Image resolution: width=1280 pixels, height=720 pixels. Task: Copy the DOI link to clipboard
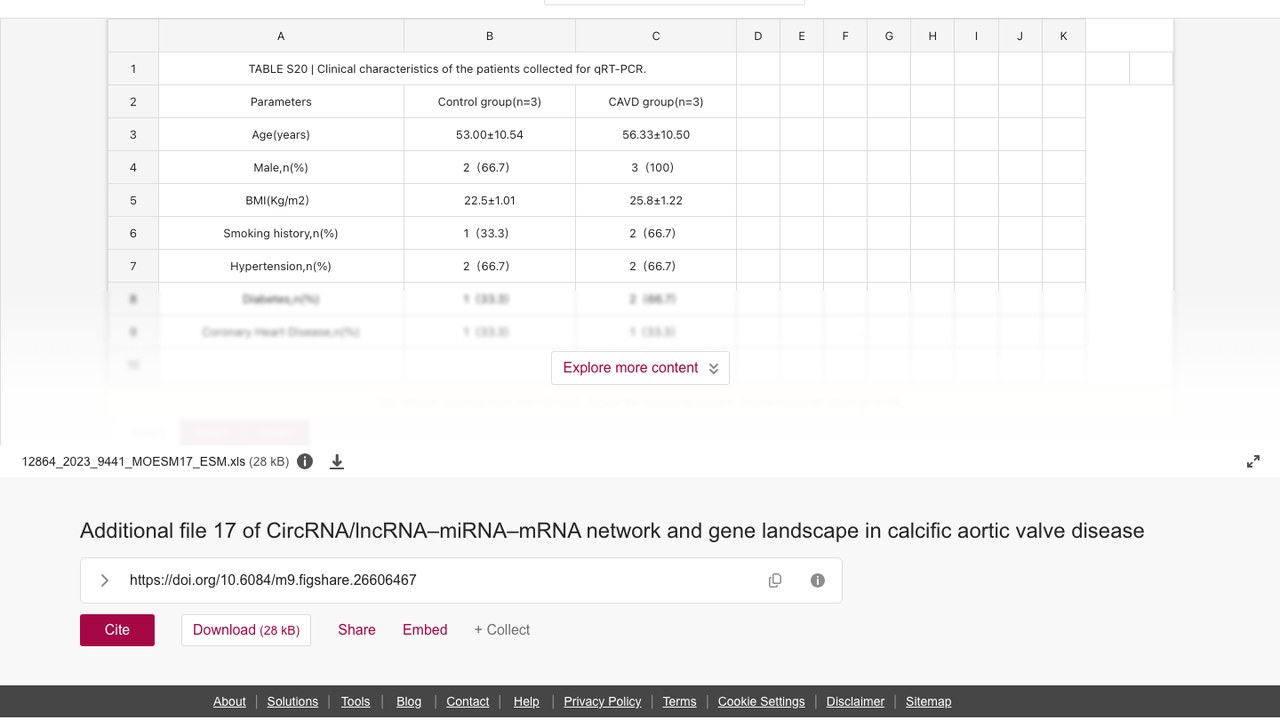tap(775, 580)
